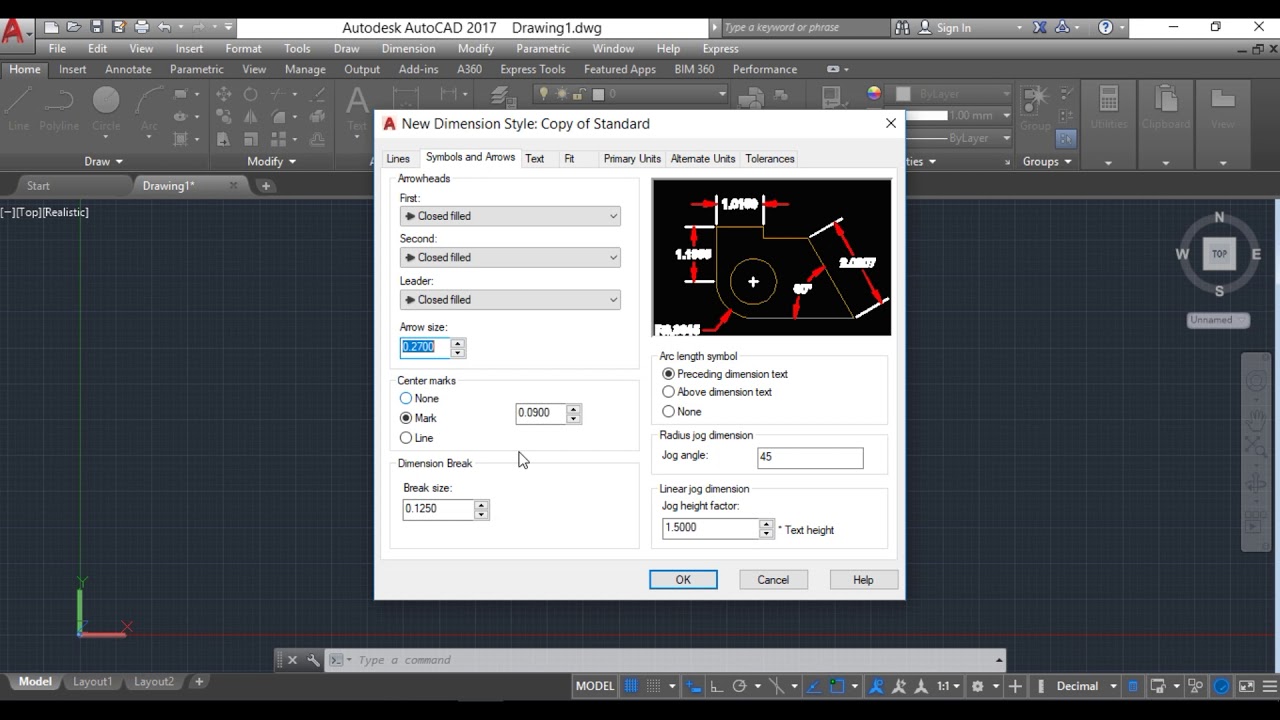Viewport: 1280px width, 720px height.
Task: Expand the Modify ribbon panel
Action: click(x=271, y=161)
